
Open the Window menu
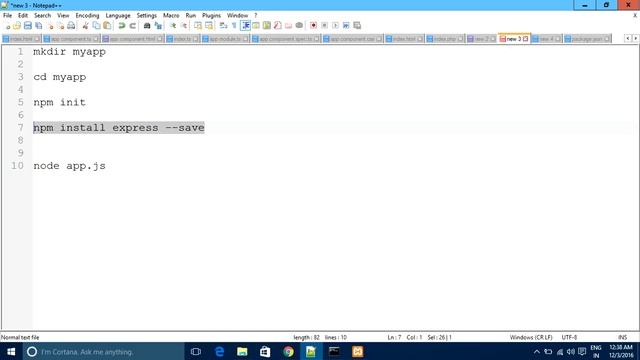click(238, 16)
